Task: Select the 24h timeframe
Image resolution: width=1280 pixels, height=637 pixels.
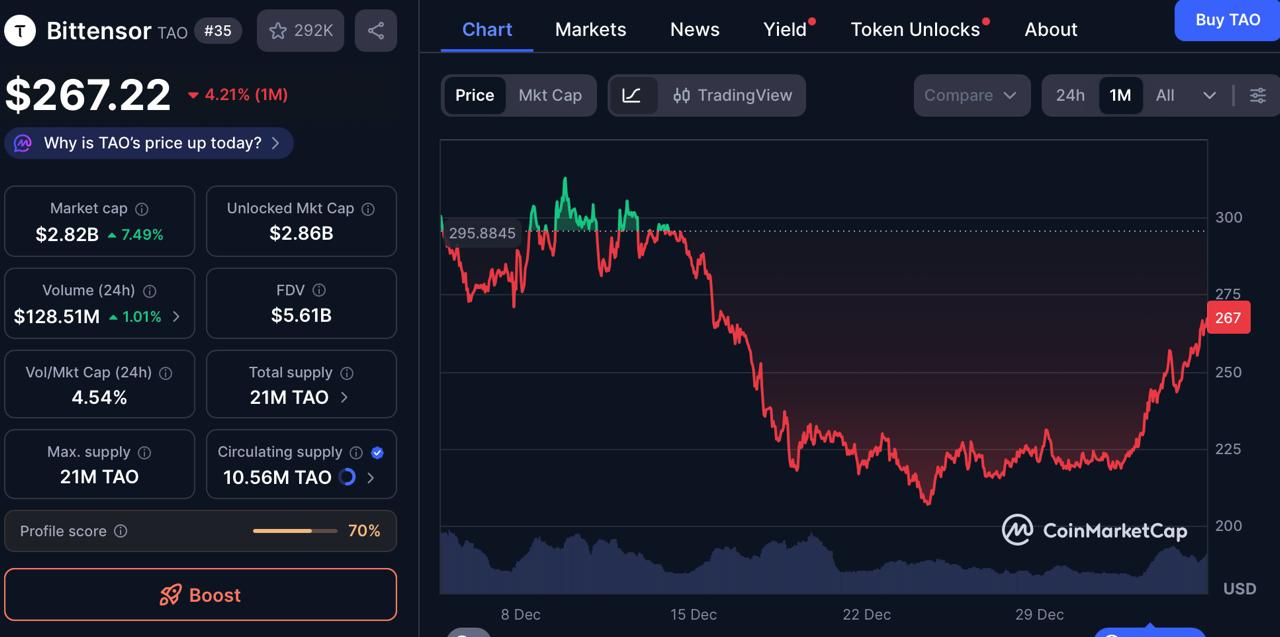Action: pyautogui.click(x=1070, y=95)
